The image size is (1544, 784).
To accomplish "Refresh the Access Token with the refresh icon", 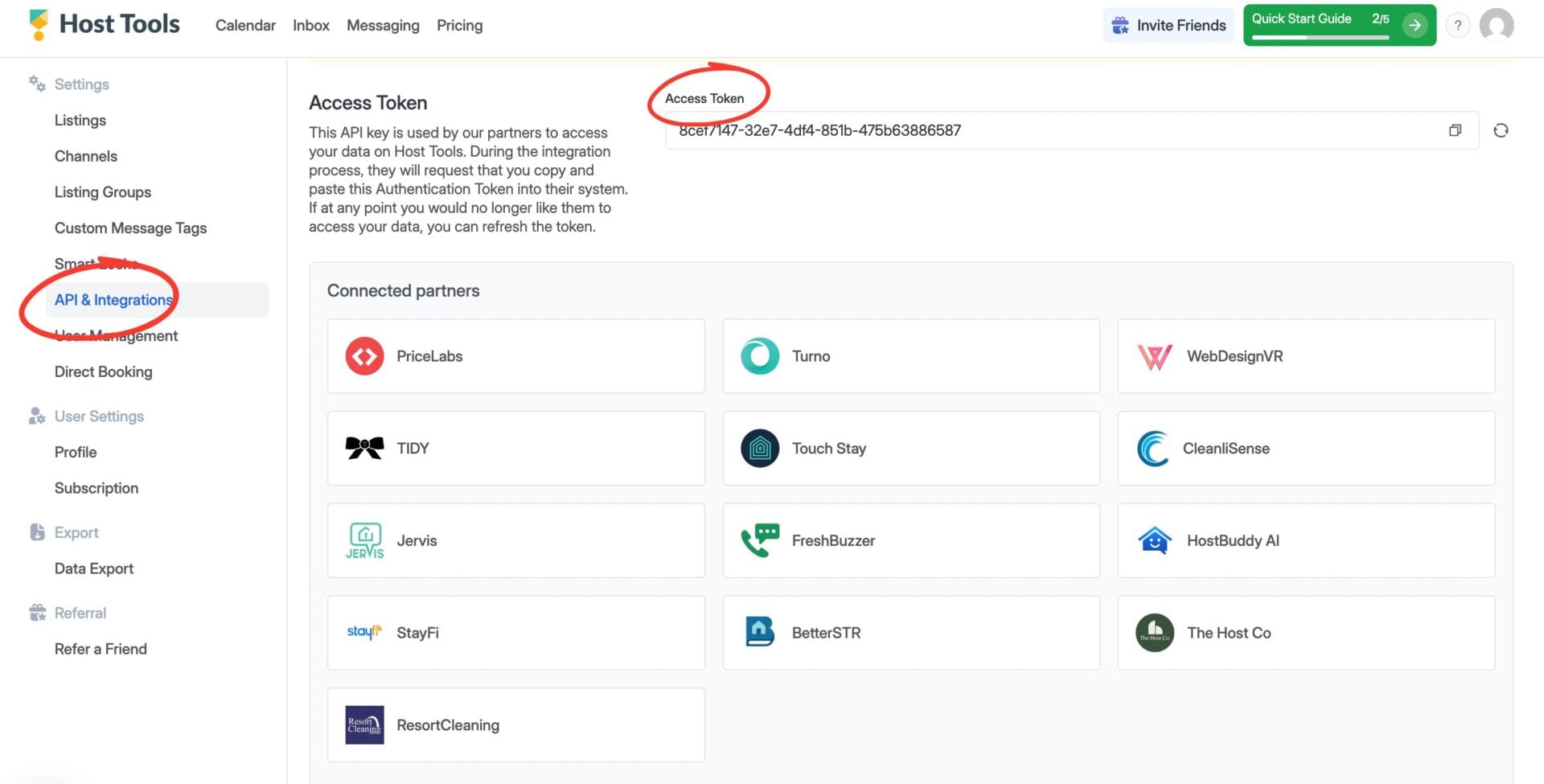I will coord(1501,129).
